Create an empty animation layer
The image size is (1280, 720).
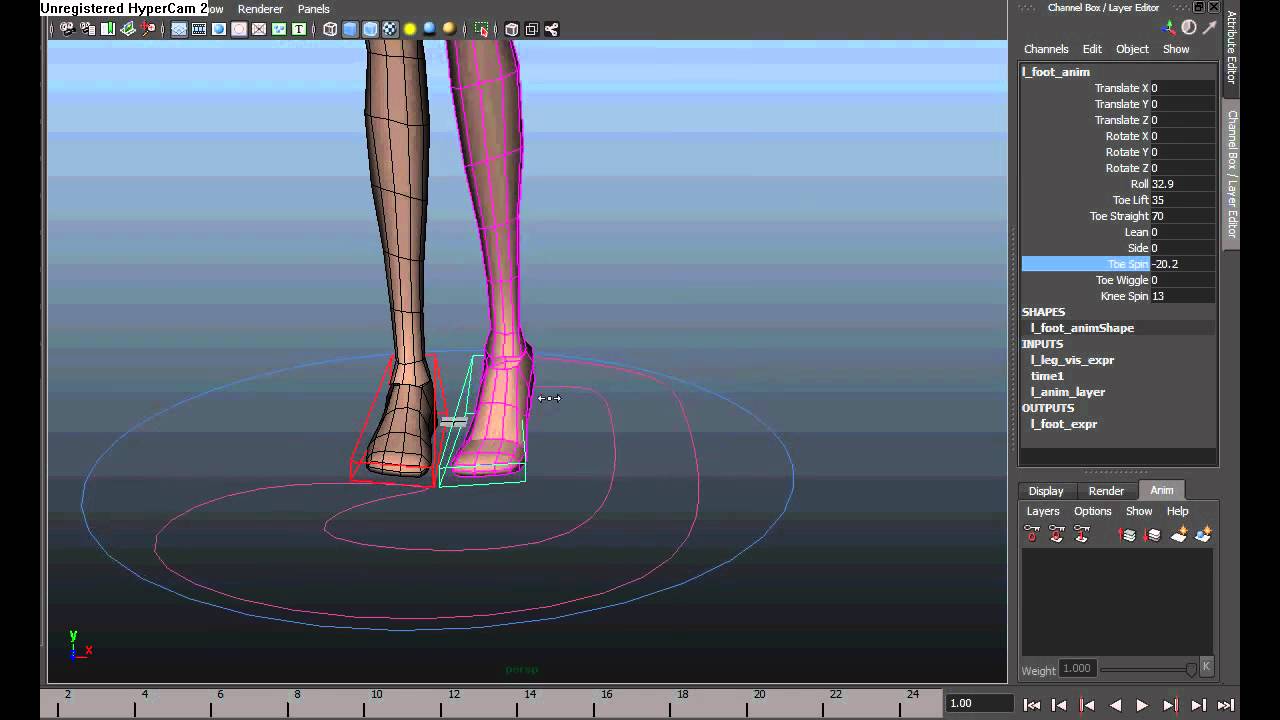click(1179, 534)
